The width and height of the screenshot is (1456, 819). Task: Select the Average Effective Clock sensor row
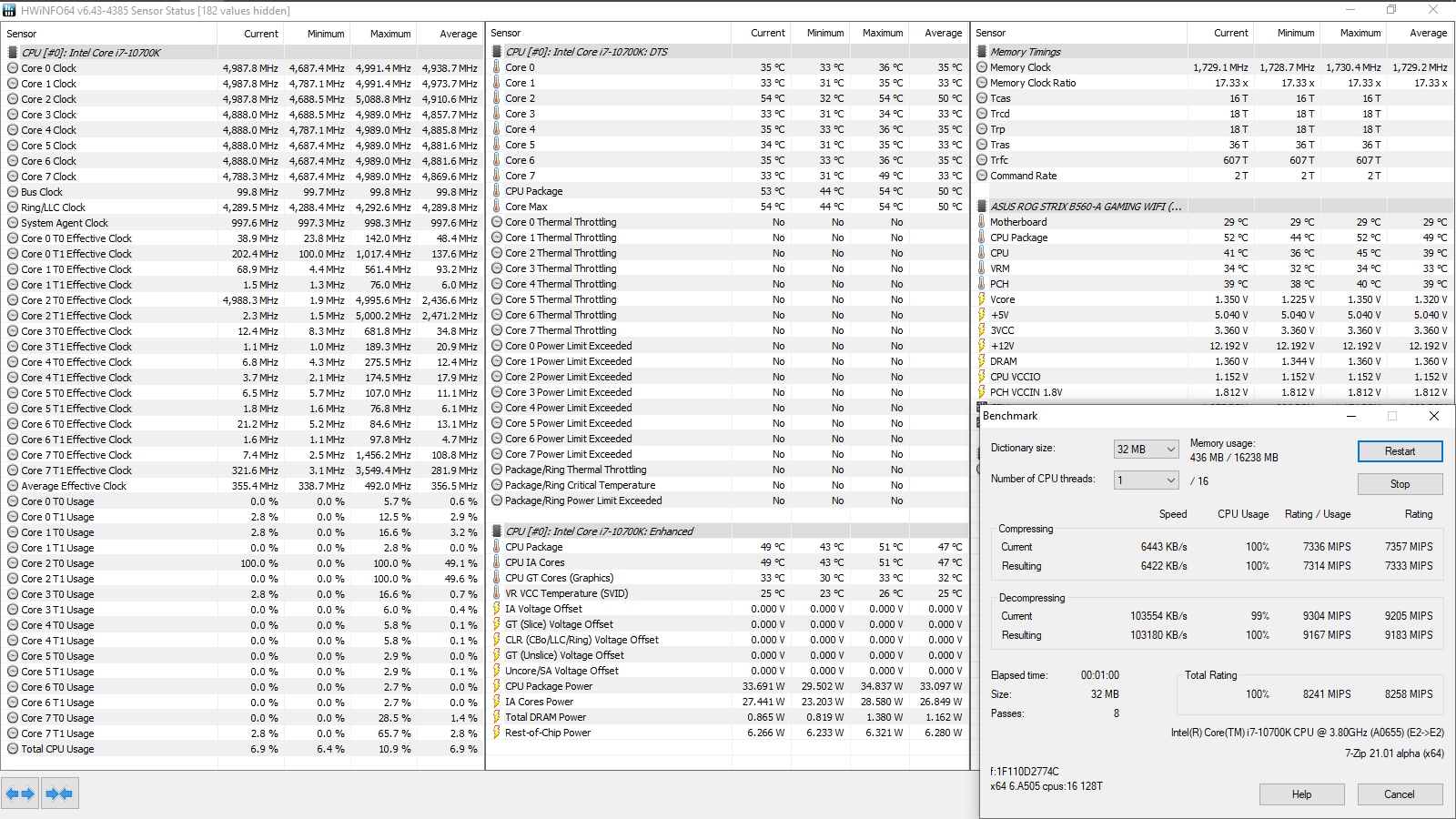coord(242,486)
